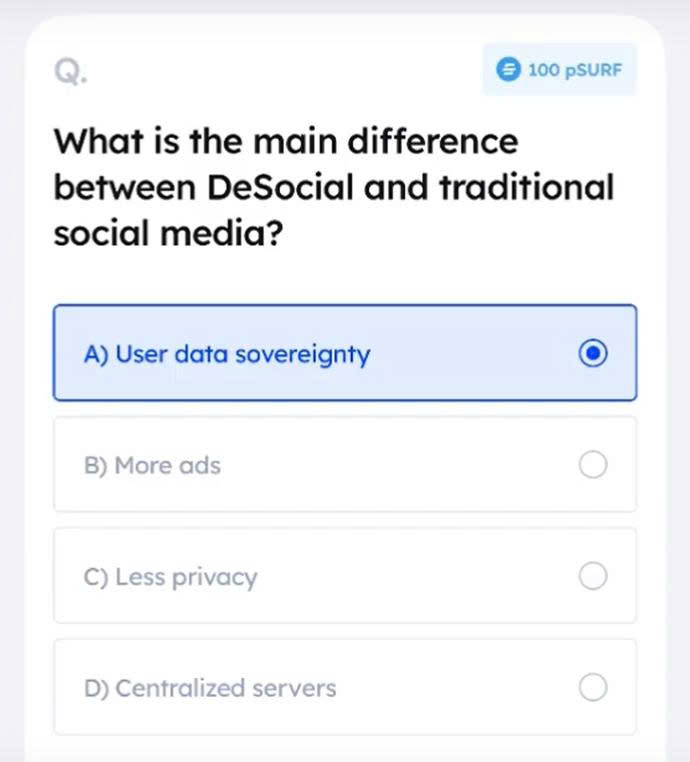Click the question heading's first line
690x762 pixels.
tap(286, 141)
